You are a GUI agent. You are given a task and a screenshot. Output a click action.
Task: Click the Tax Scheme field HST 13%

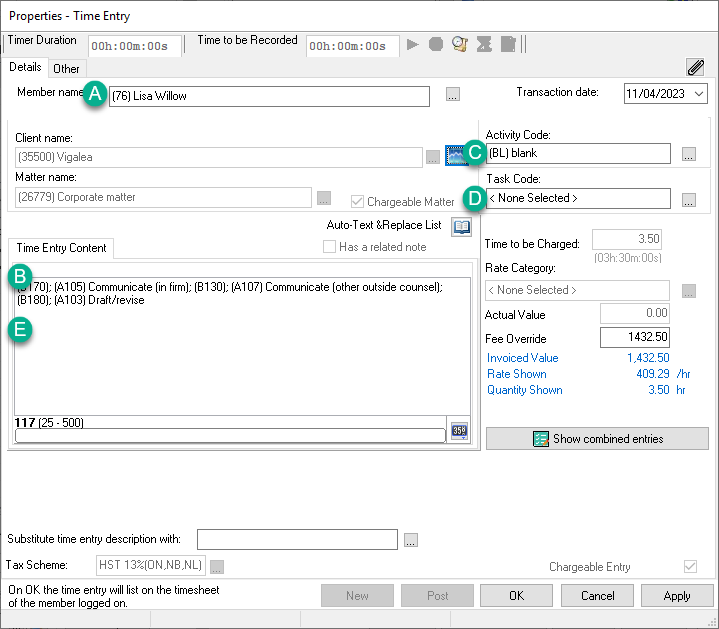(x=151, y=565)
